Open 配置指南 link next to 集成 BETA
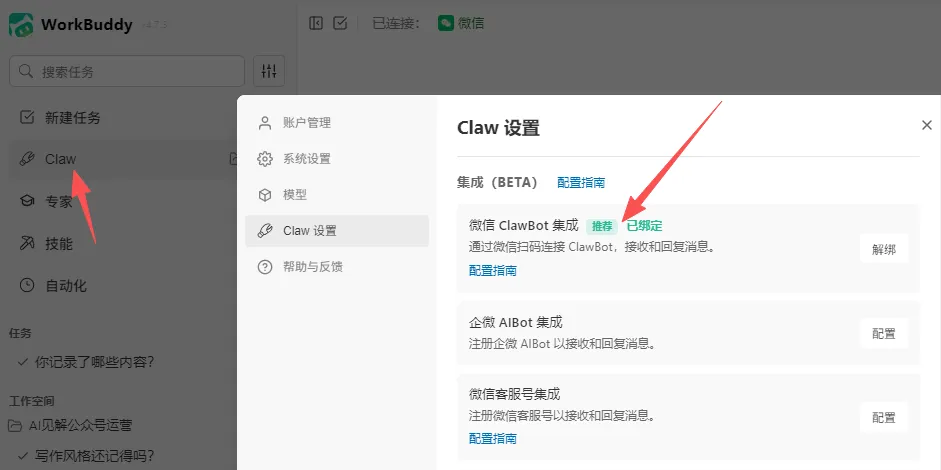This screenshot has width=941, height=470. click(x=581, y=182)
